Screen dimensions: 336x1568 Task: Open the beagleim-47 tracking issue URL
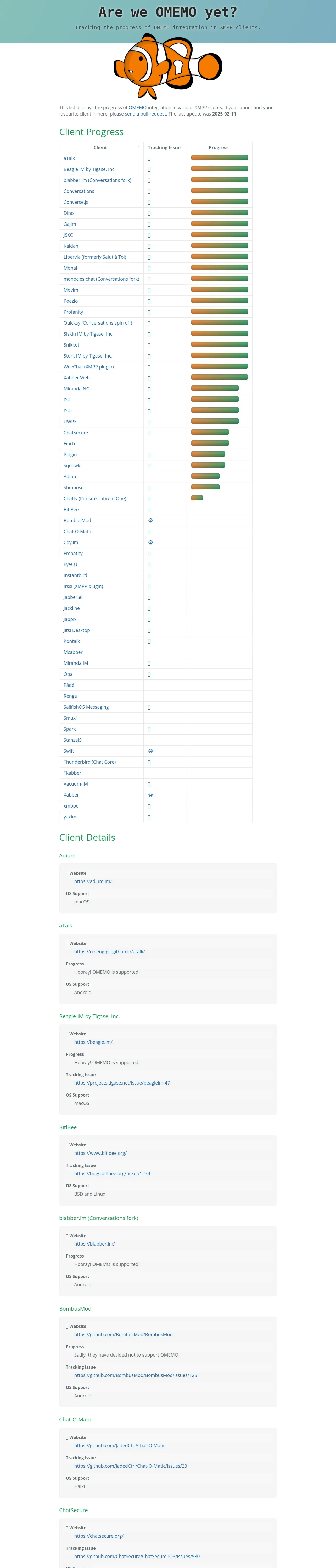coord(122,1083)
